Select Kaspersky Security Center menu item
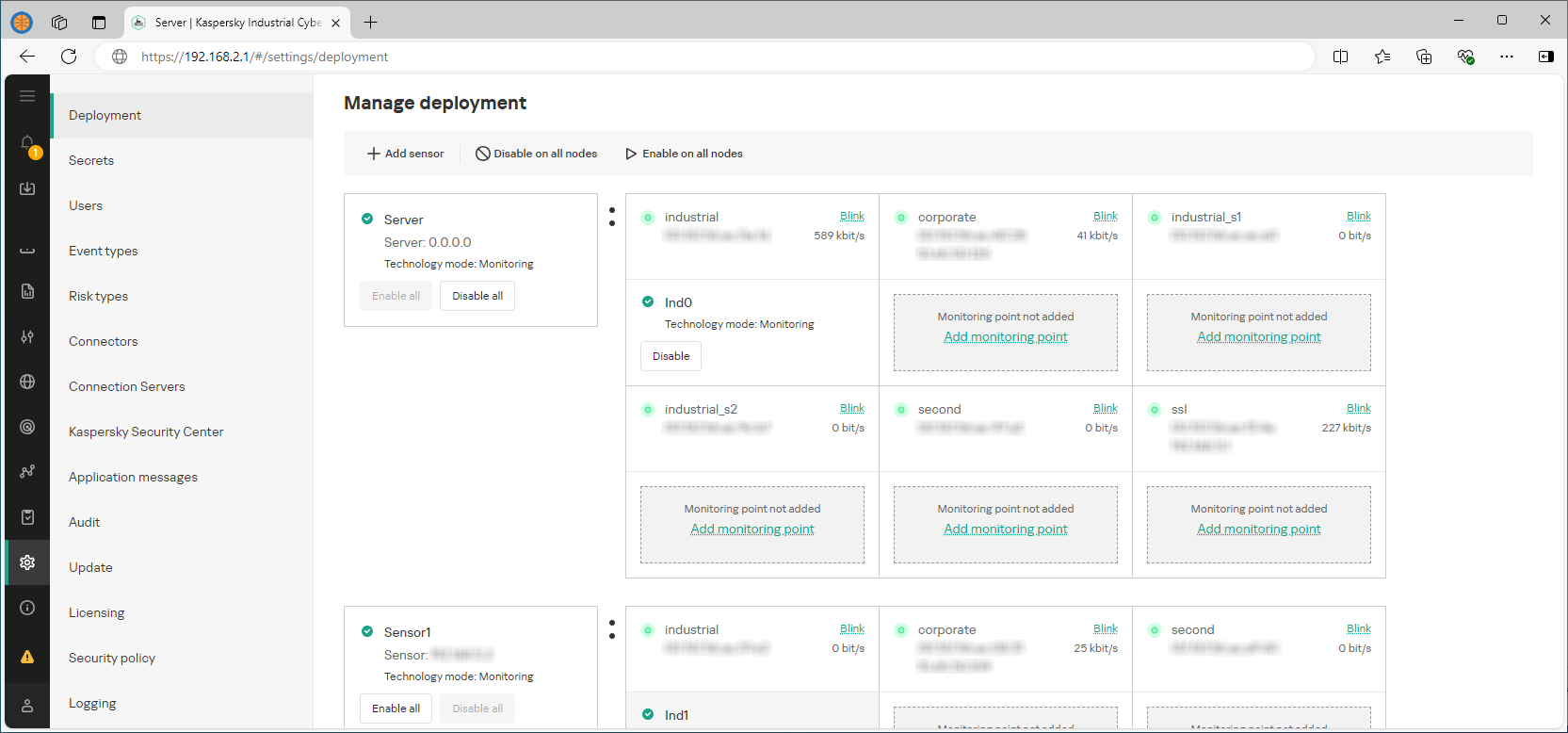Image resolution: width=1568 pixels, height=733 pixels. coord(146,432)
